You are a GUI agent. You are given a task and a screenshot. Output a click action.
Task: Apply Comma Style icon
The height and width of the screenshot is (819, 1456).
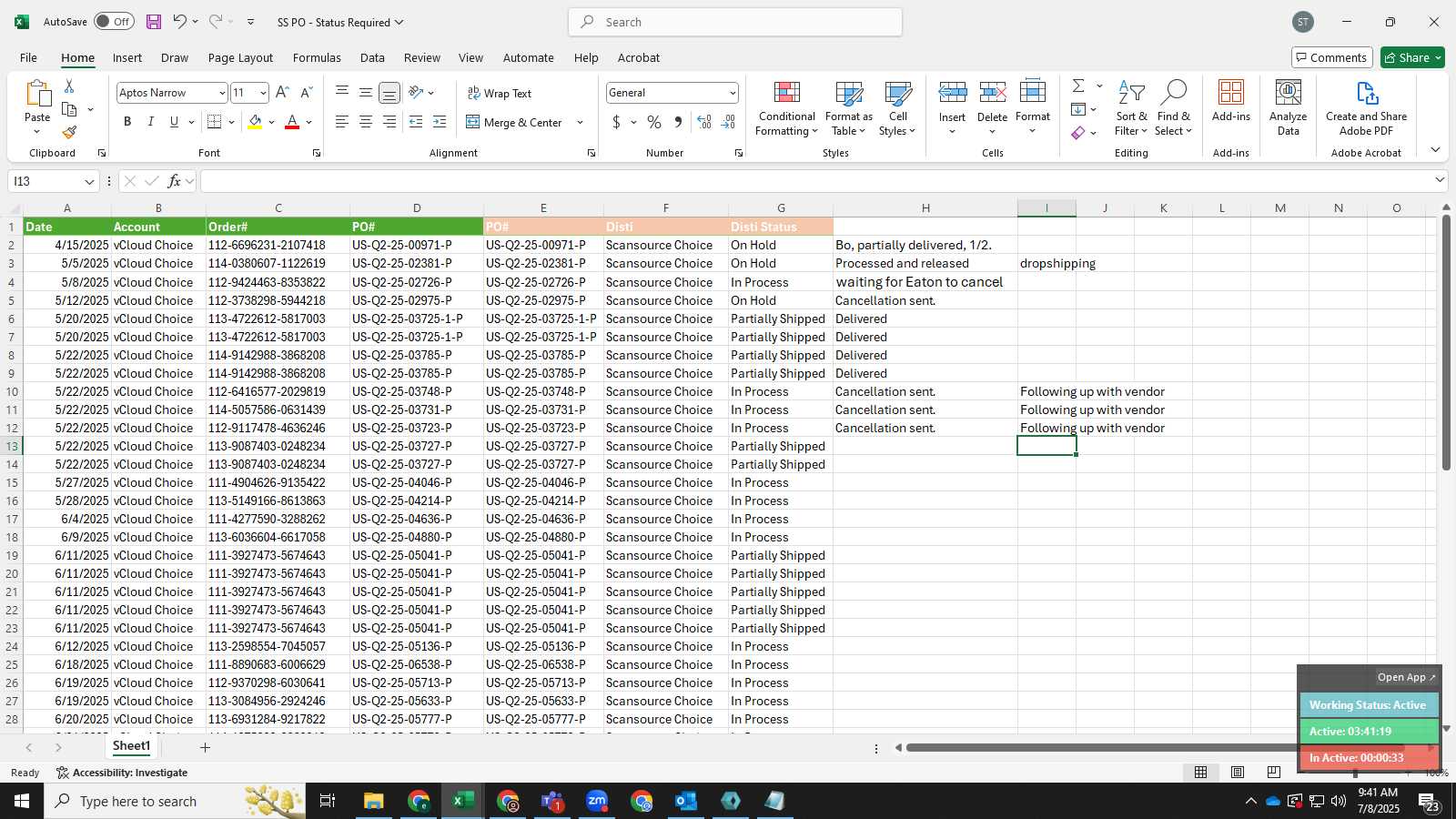678,122
